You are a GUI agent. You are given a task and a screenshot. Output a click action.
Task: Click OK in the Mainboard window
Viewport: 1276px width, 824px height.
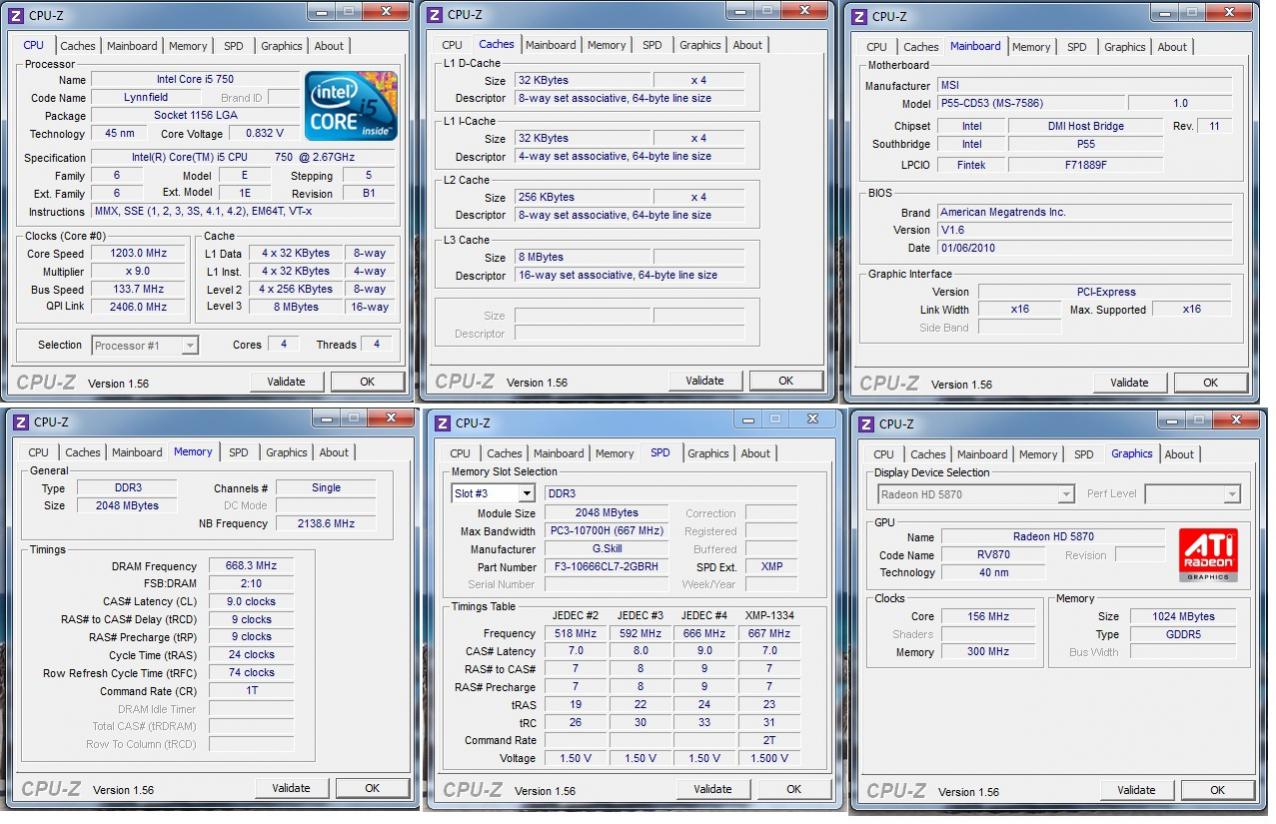(1210, 382)
